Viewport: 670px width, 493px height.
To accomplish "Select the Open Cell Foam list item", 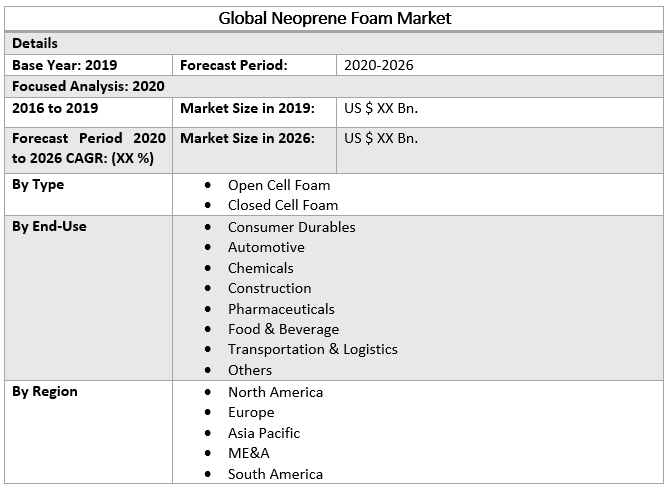I will click(x=278, y=185).
